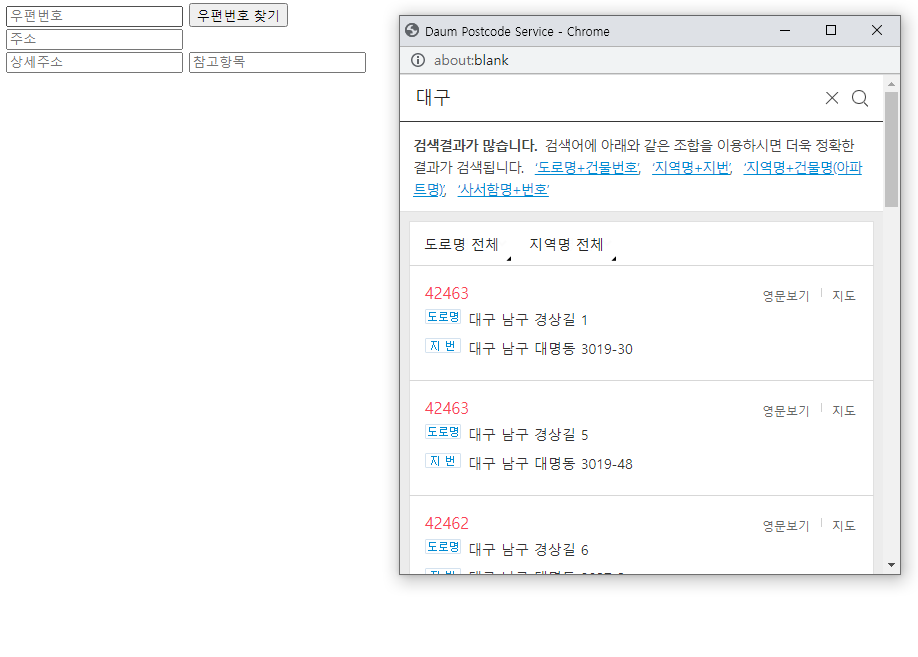Click 지도 for 경상길 1 result
Screen dimensions: 918x657
click(x=844, y=296)
